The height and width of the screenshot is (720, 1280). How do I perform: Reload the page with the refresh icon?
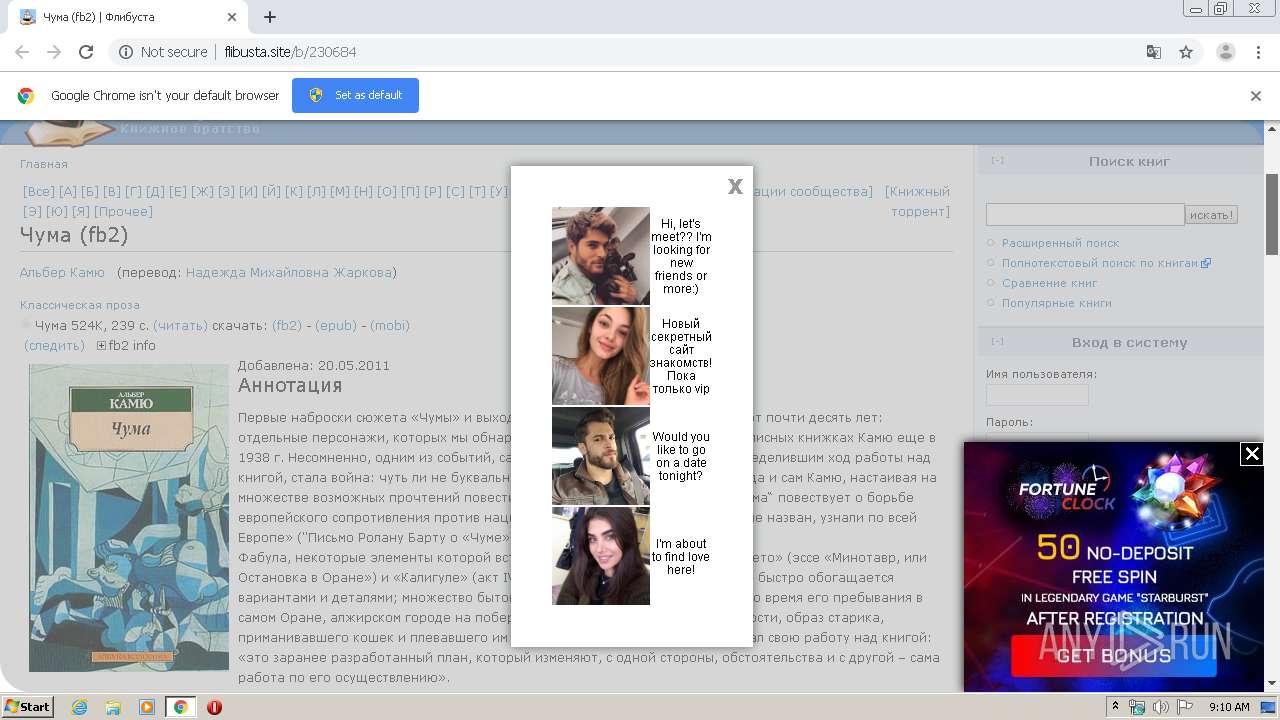coord(86,52)
